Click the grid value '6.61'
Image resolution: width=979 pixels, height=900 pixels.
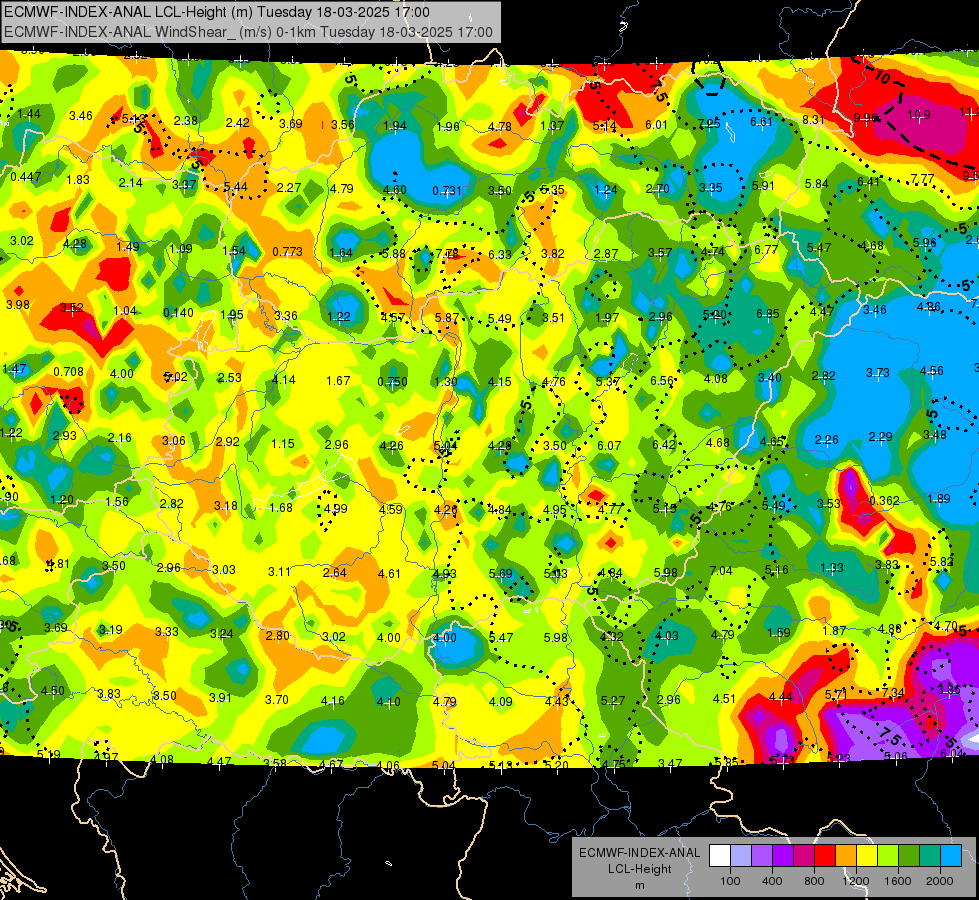pyautogui.click(x=761, y=122)
